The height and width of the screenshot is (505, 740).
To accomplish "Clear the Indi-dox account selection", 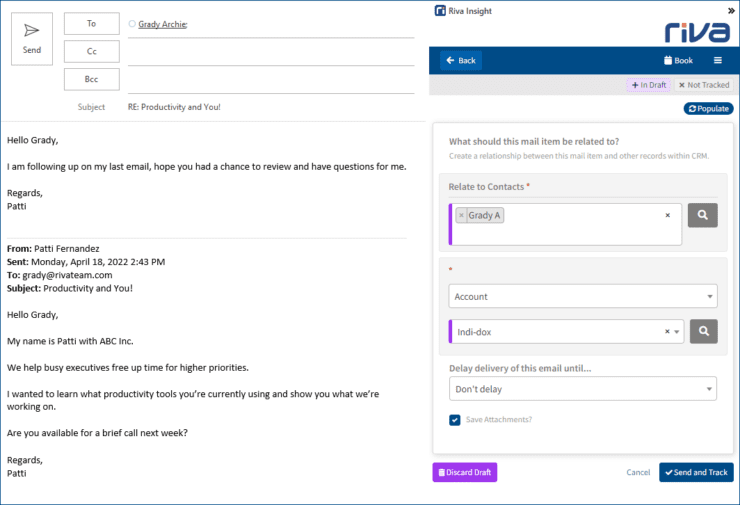I will (666, 331).
